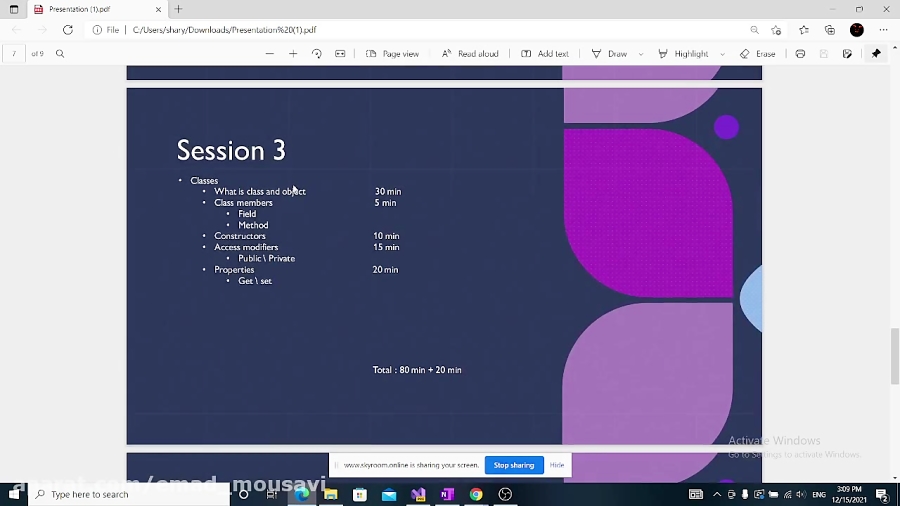Hide the screen sharing notification
900x506 pixels.
(557, 465)
